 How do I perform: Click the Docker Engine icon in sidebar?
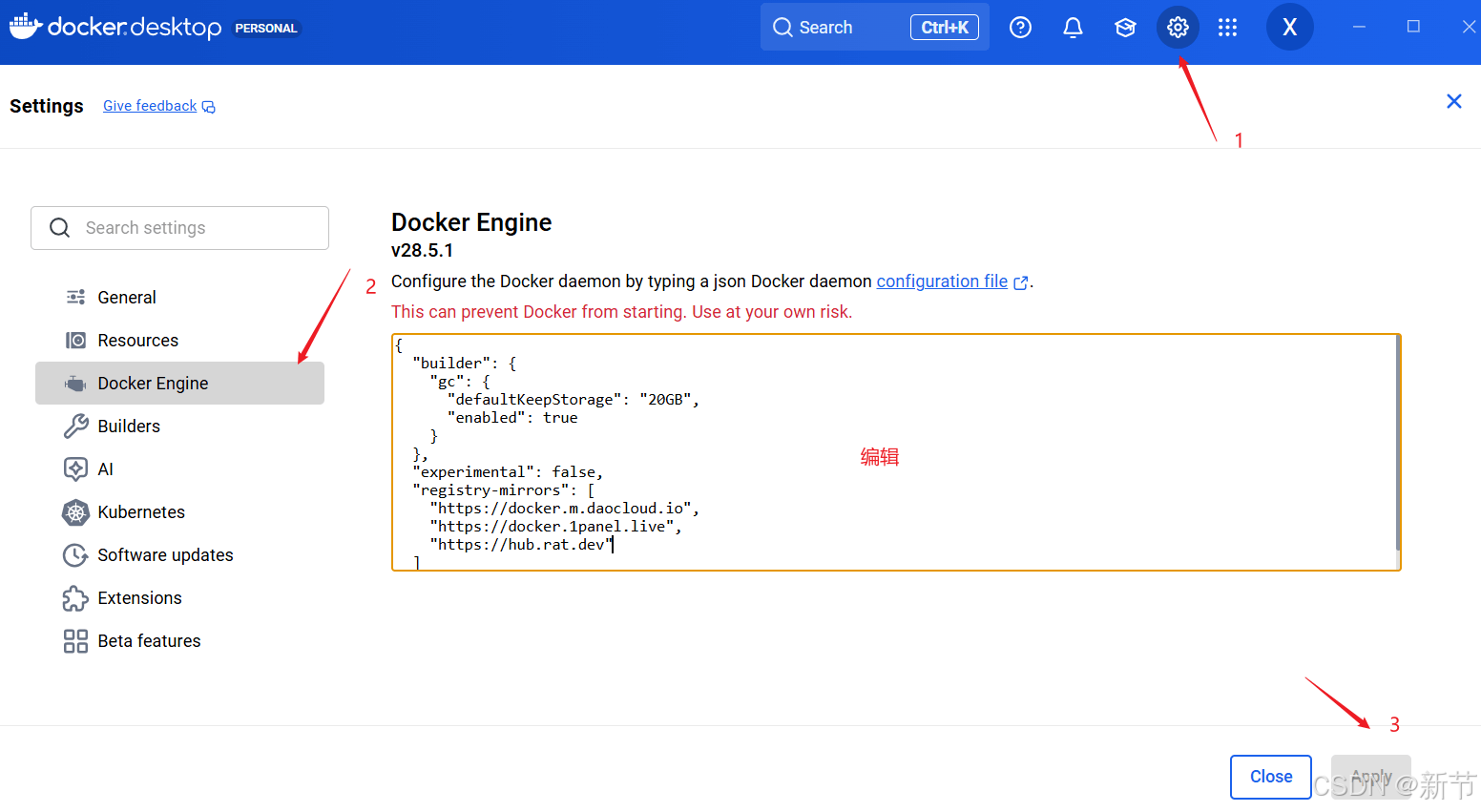point(75,384)
